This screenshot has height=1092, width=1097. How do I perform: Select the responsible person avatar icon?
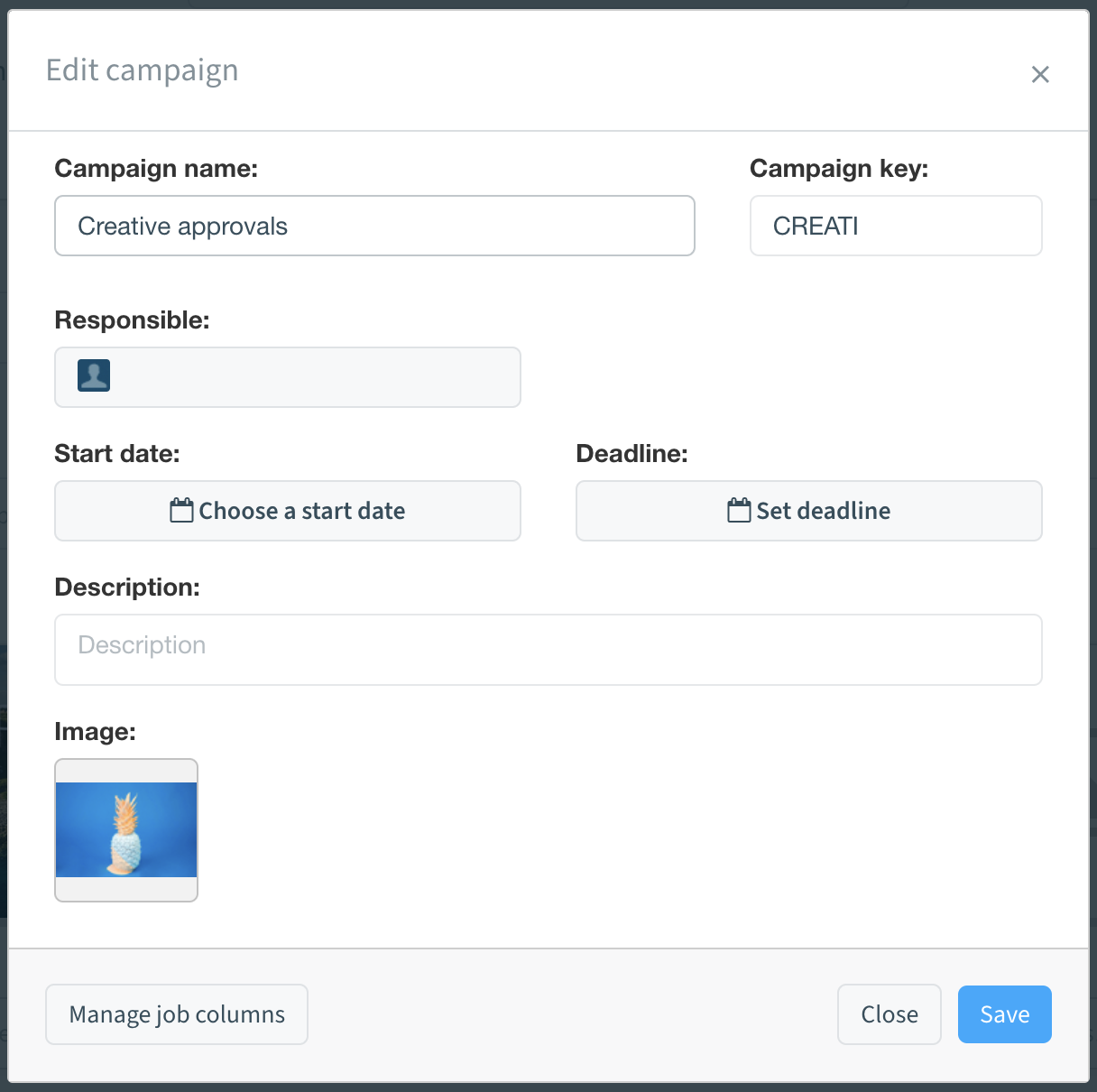pos(95,375)
